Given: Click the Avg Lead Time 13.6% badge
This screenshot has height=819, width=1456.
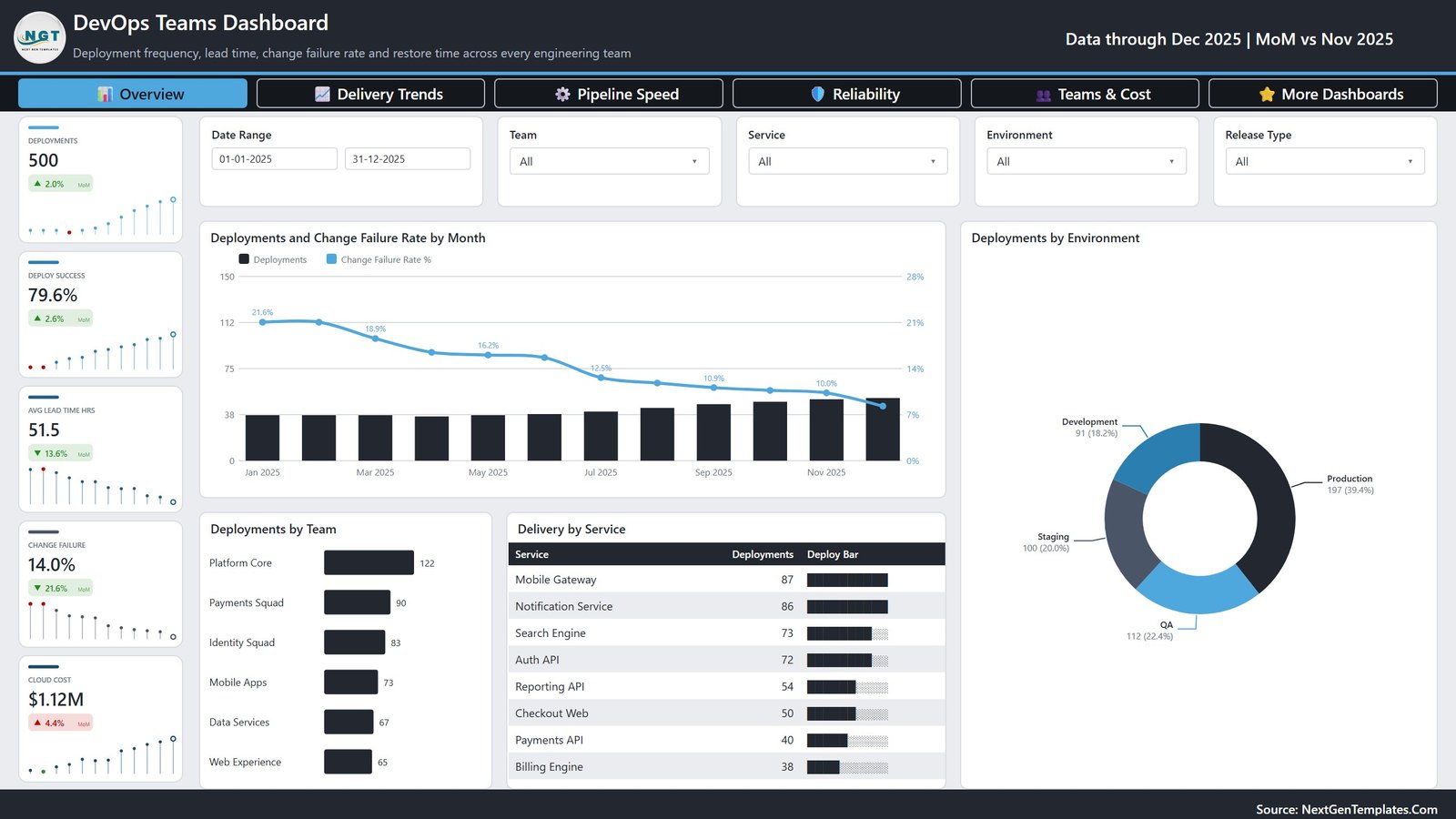Looking at the screenshot, I should (60, 453).
